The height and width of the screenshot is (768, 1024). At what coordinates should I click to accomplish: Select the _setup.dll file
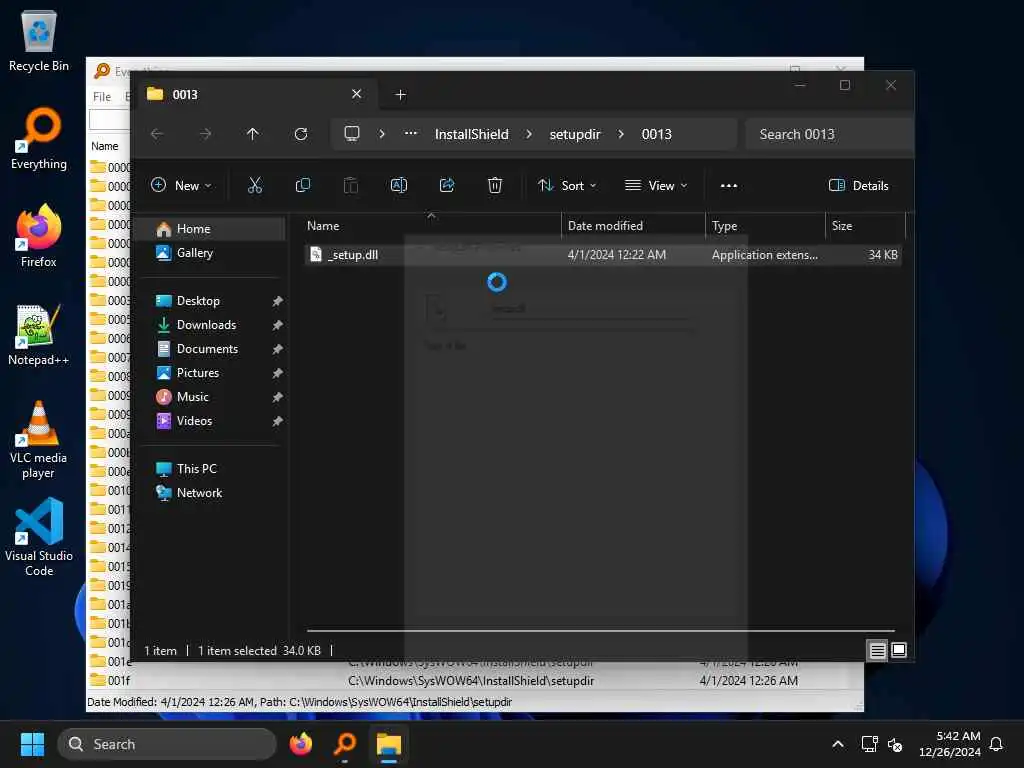coord(603,255)
